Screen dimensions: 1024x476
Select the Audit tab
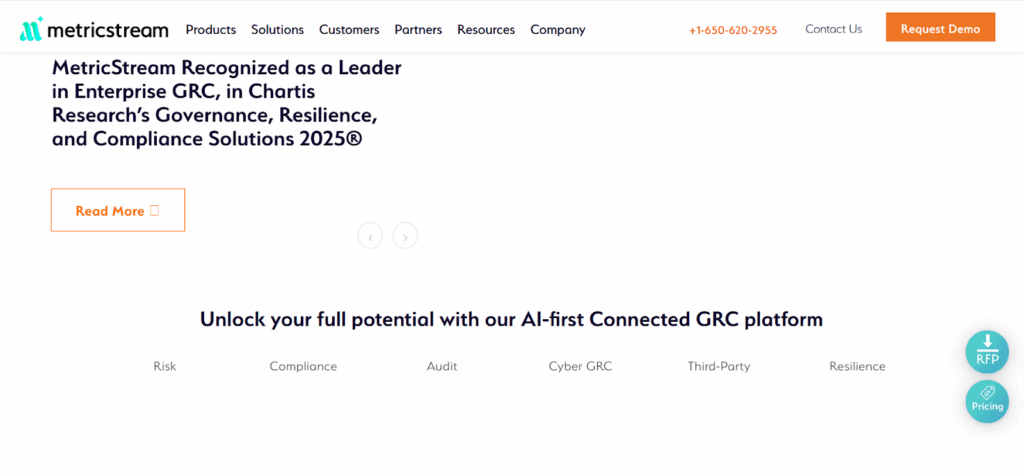click(442, 366)
